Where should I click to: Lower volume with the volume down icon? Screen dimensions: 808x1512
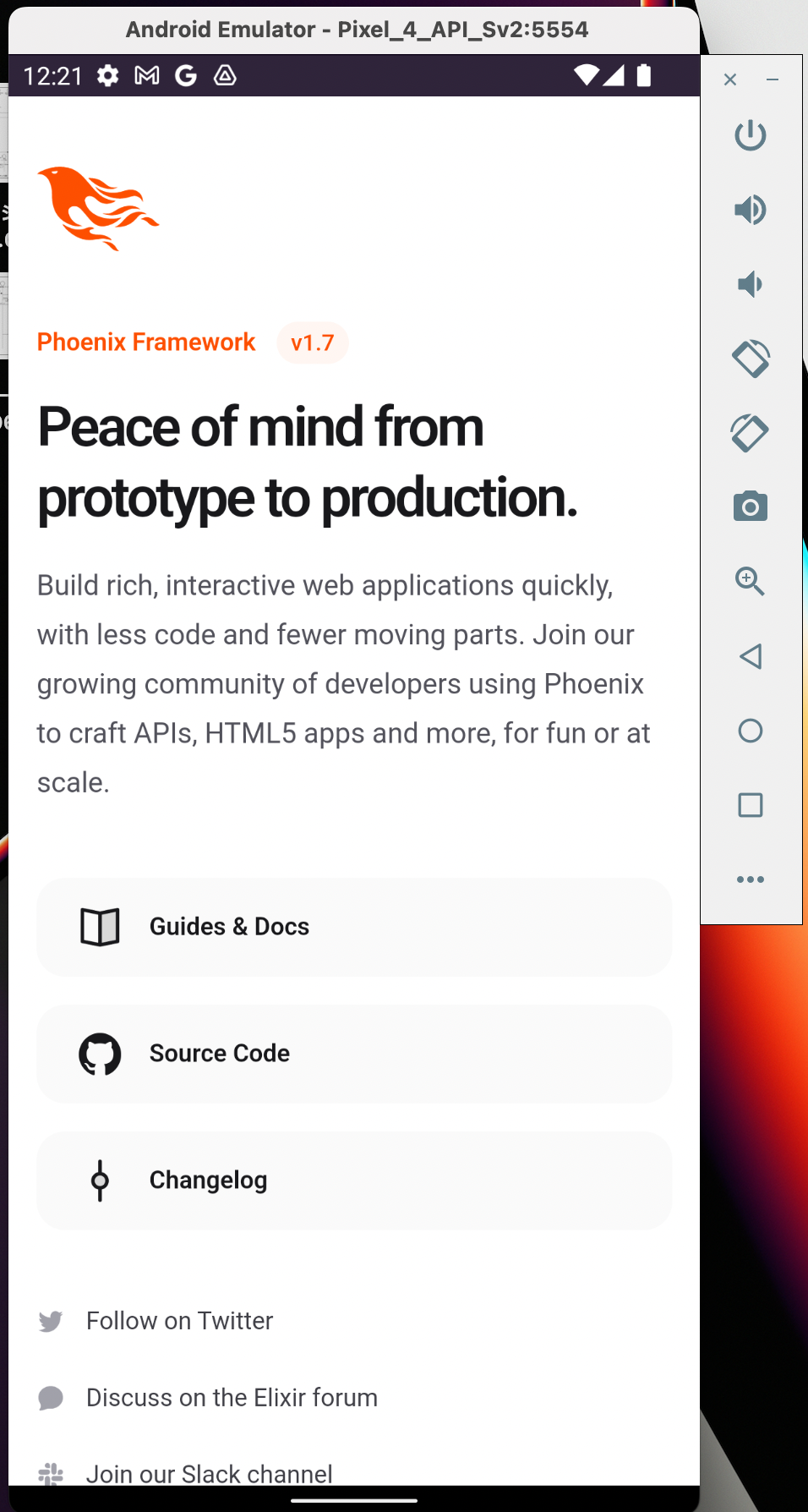pos(750,284)
